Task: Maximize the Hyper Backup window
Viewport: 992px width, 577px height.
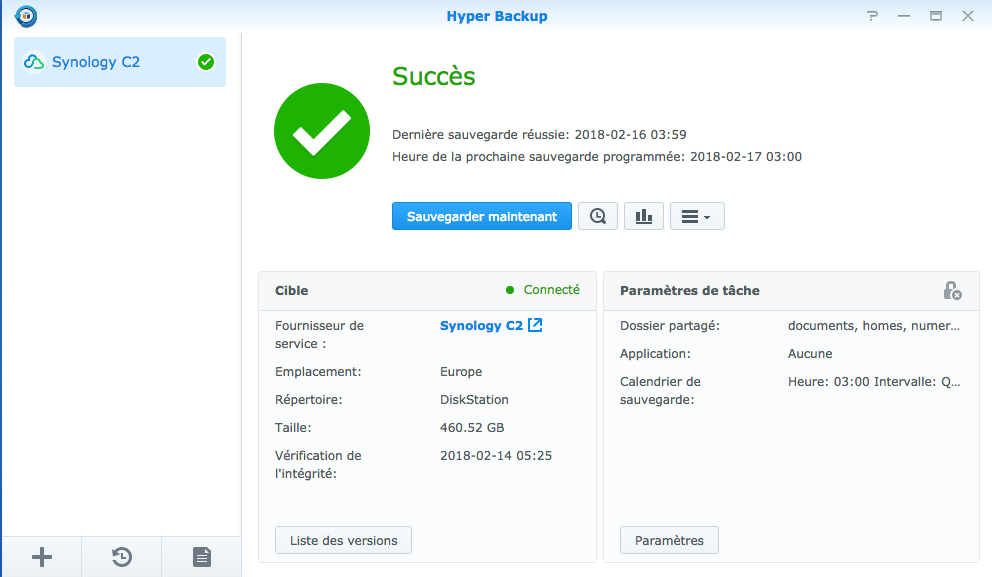Action: point(936,16)
